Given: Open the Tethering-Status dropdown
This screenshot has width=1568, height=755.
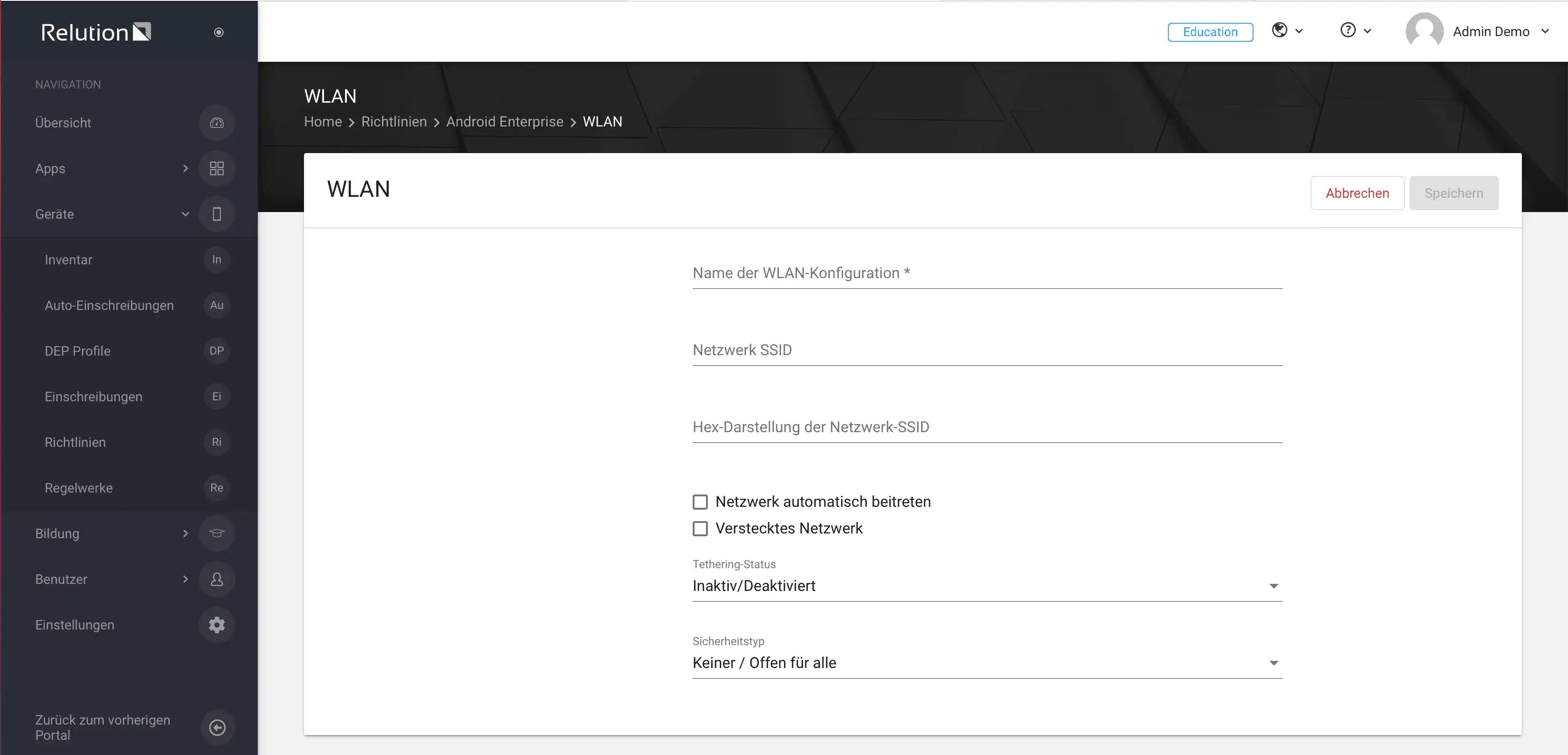Looking at the screenshot, I should tap(987, 587).
